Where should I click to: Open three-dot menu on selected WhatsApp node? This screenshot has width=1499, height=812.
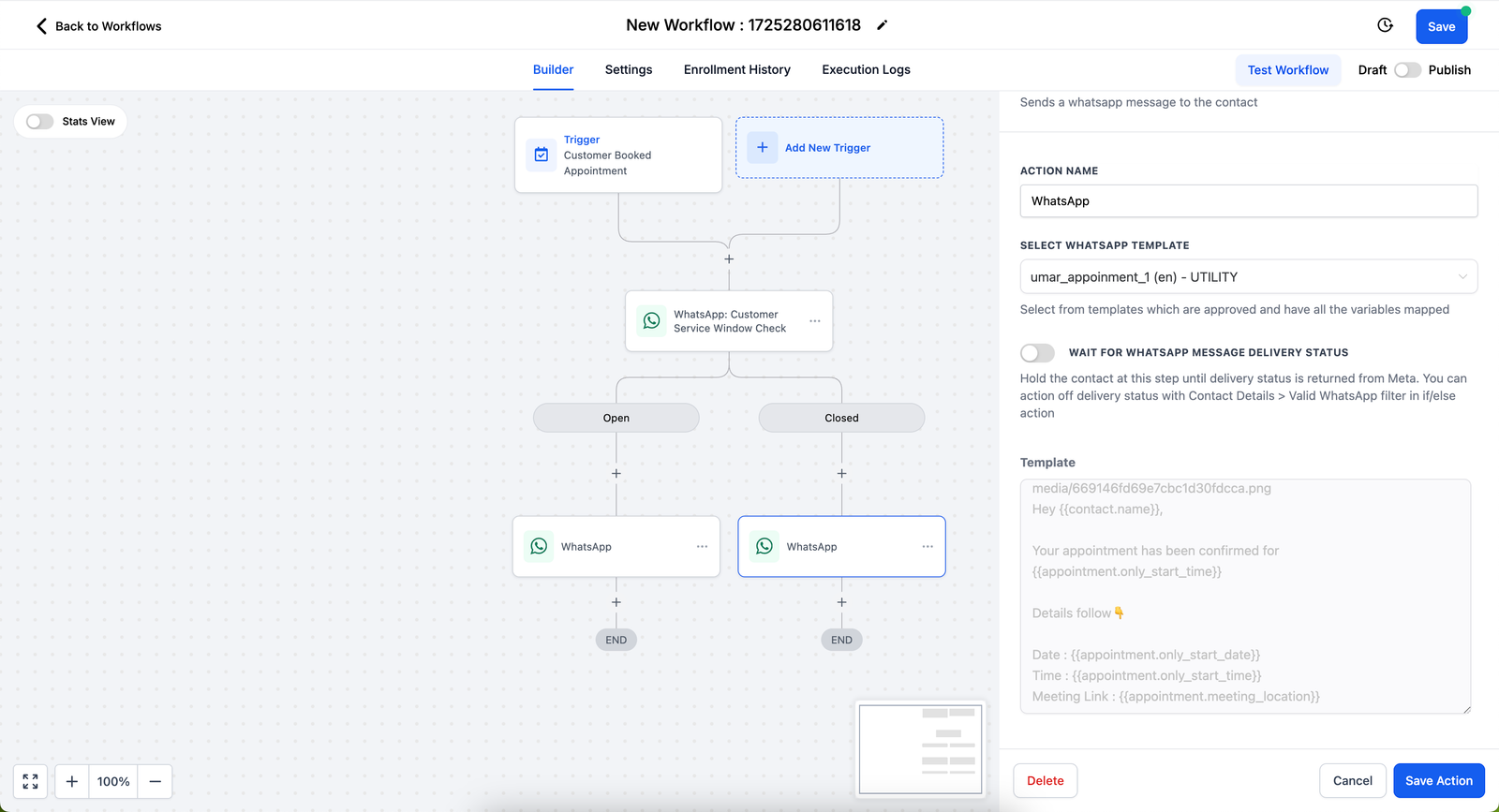pyautogui.click(x=928, y=547)
